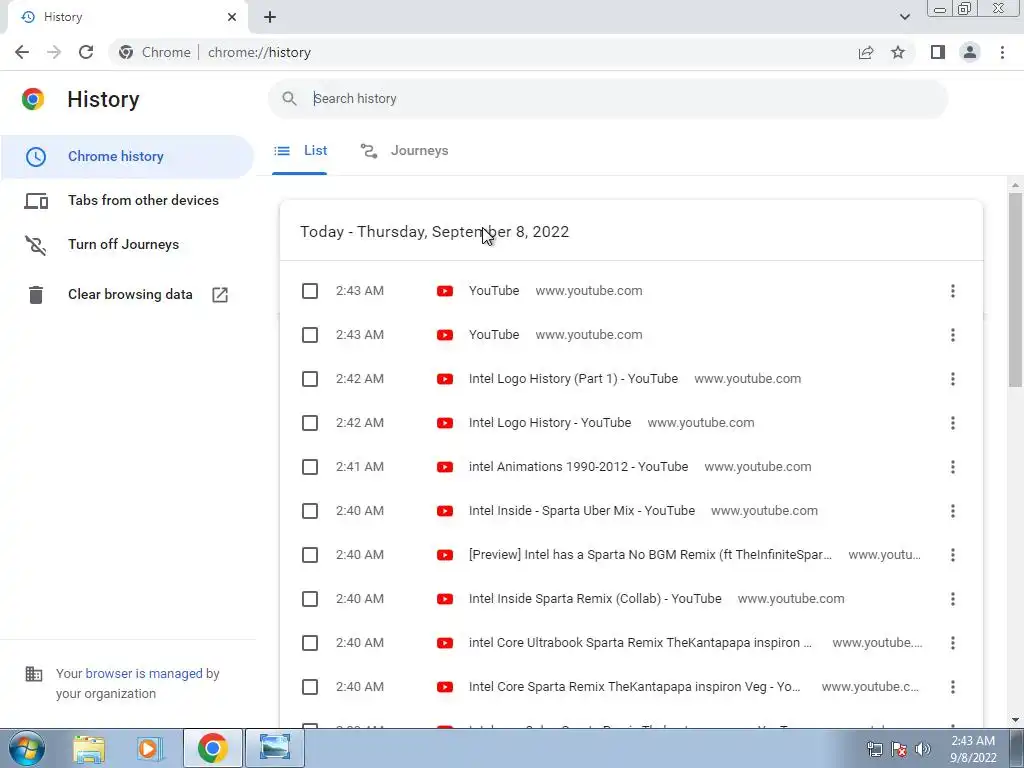Click the YouTube favicon for Intel Inside - Sparta Uber Mix
1024x768 pixels.
(x=445, y=511)
